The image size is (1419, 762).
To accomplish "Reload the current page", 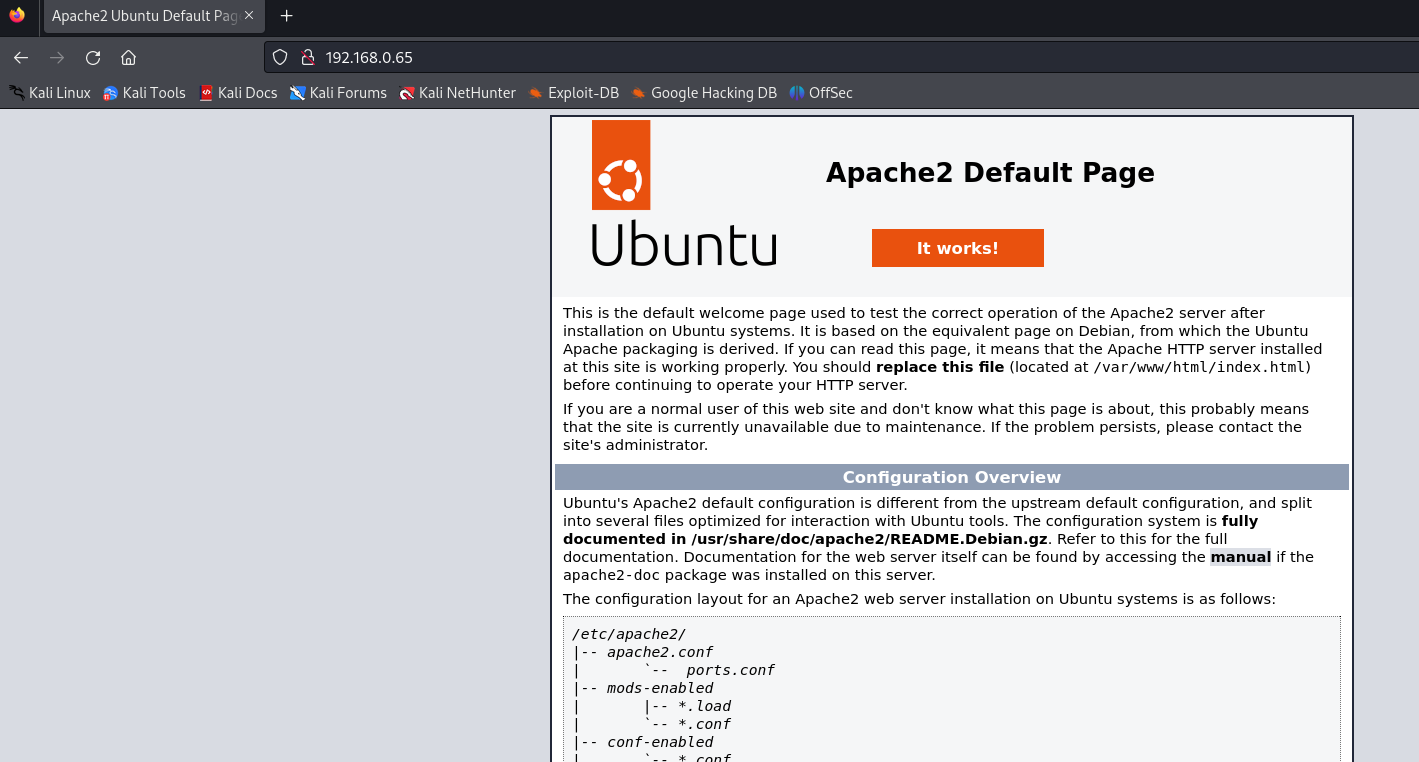I will click(x=93, y=57).
